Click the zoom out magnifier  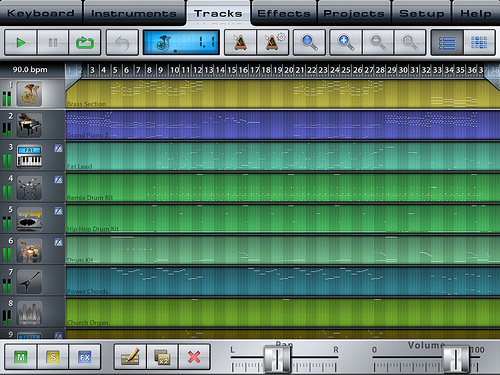[378, 43]
